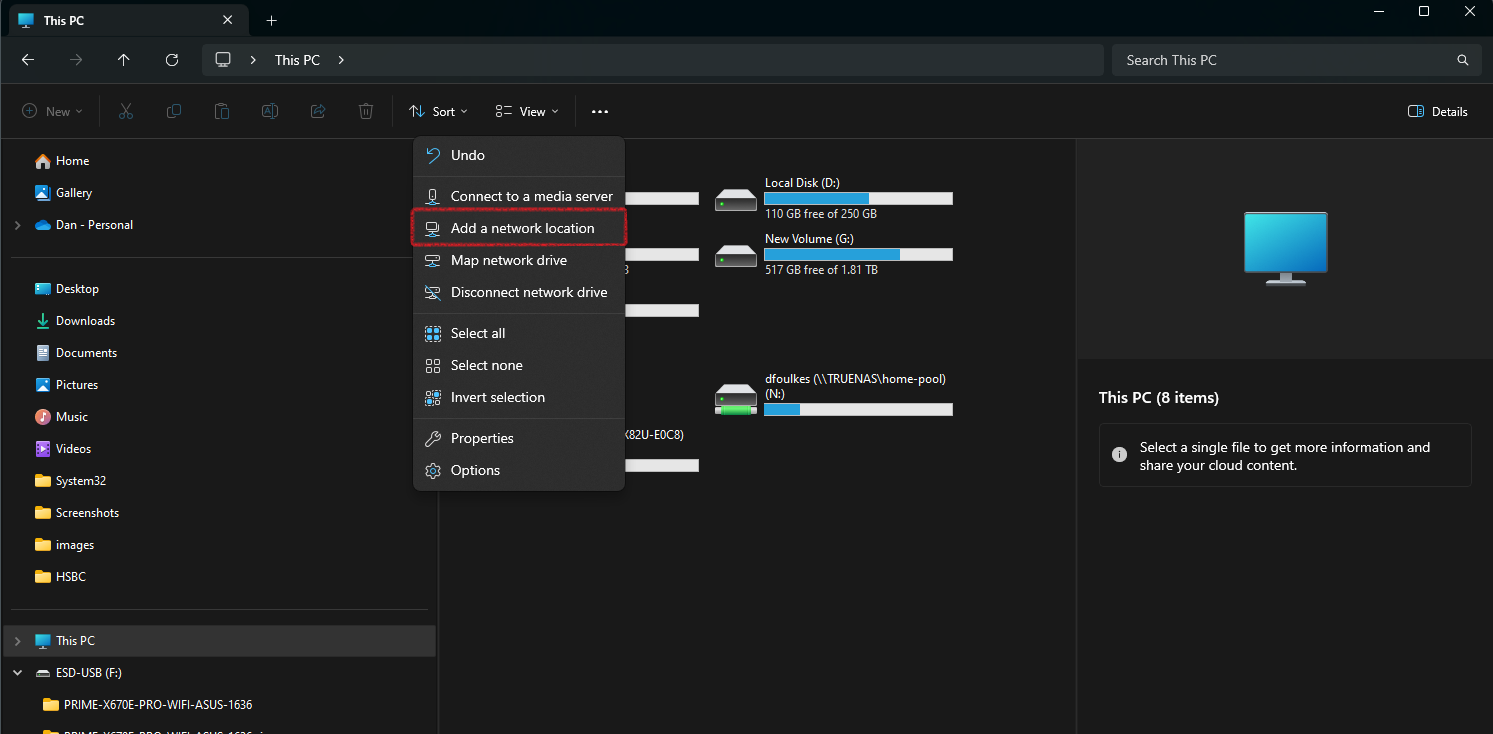Screen dimensions: 1493x734
Task: Click the Cut icon in the toolbar
Action: click(x=125, y=111)
